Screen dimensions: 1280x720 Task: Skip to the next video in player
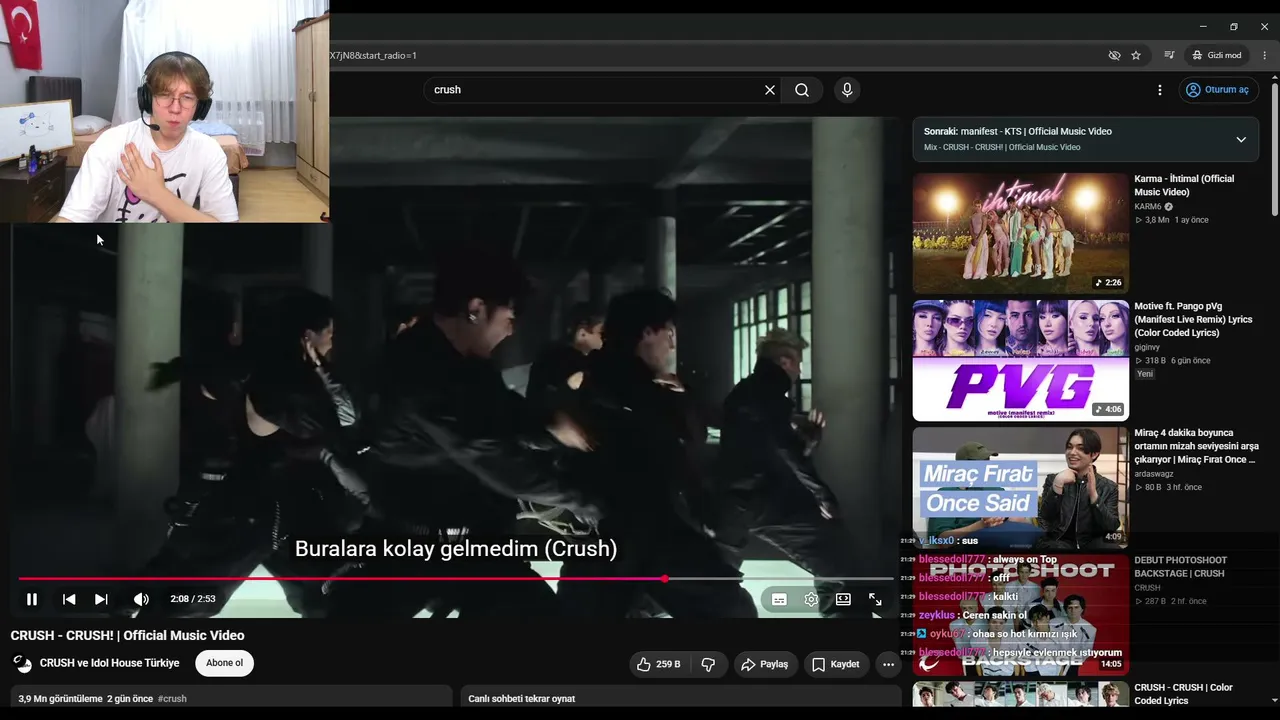click(x=101, y=599)
